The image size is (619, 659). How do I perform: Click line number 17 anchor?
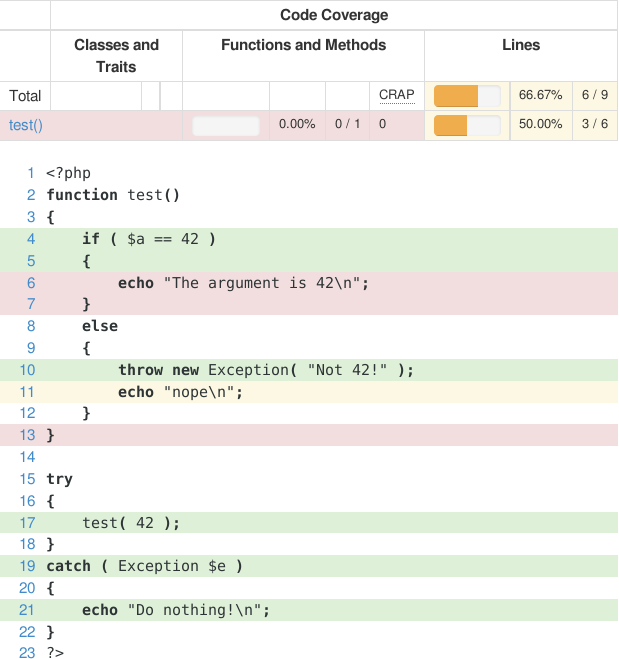(x=27, y=522)
